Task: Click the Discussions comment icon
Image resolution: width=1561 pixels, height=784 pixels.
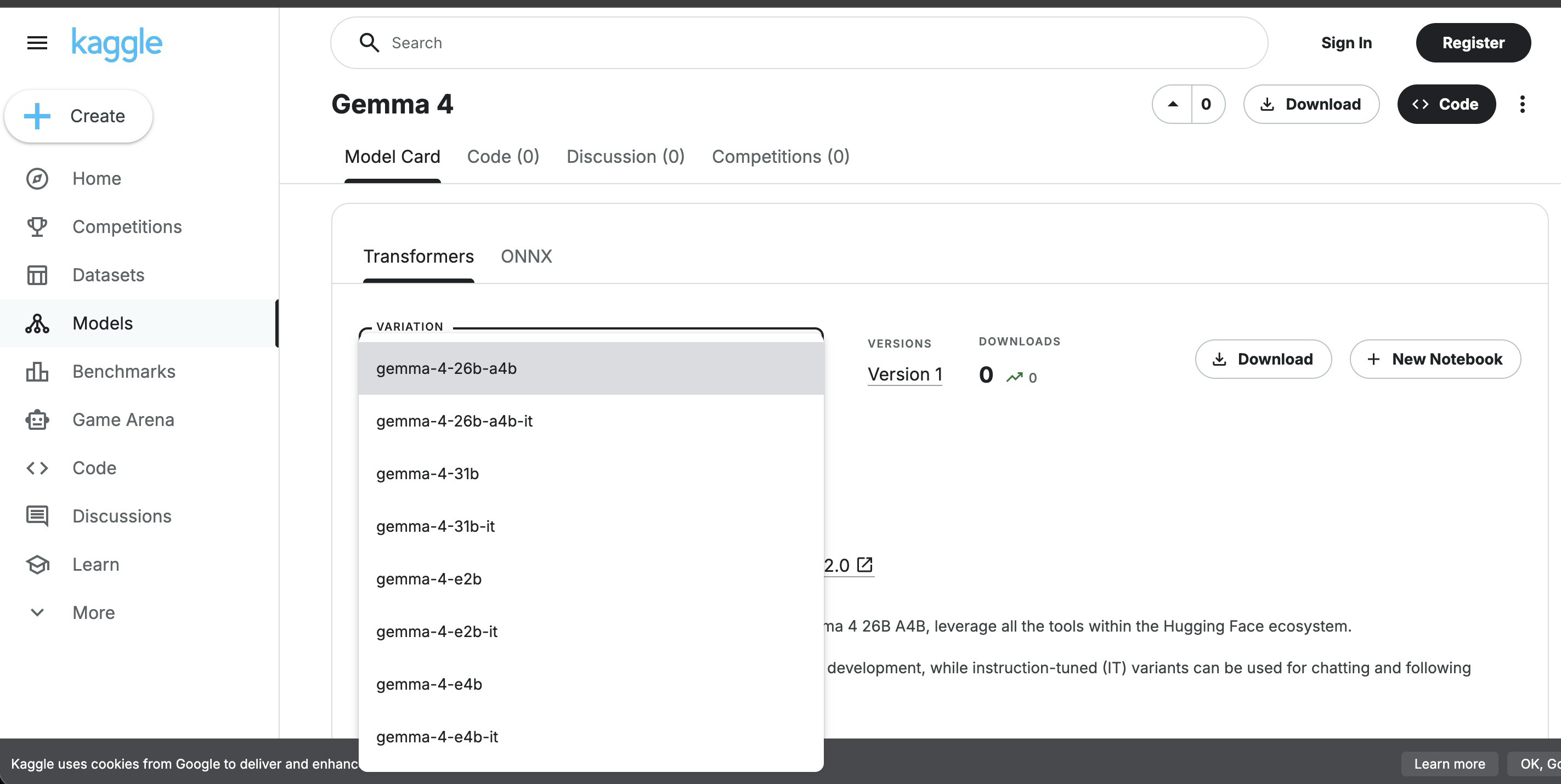Action: click(x=37, y=516)
